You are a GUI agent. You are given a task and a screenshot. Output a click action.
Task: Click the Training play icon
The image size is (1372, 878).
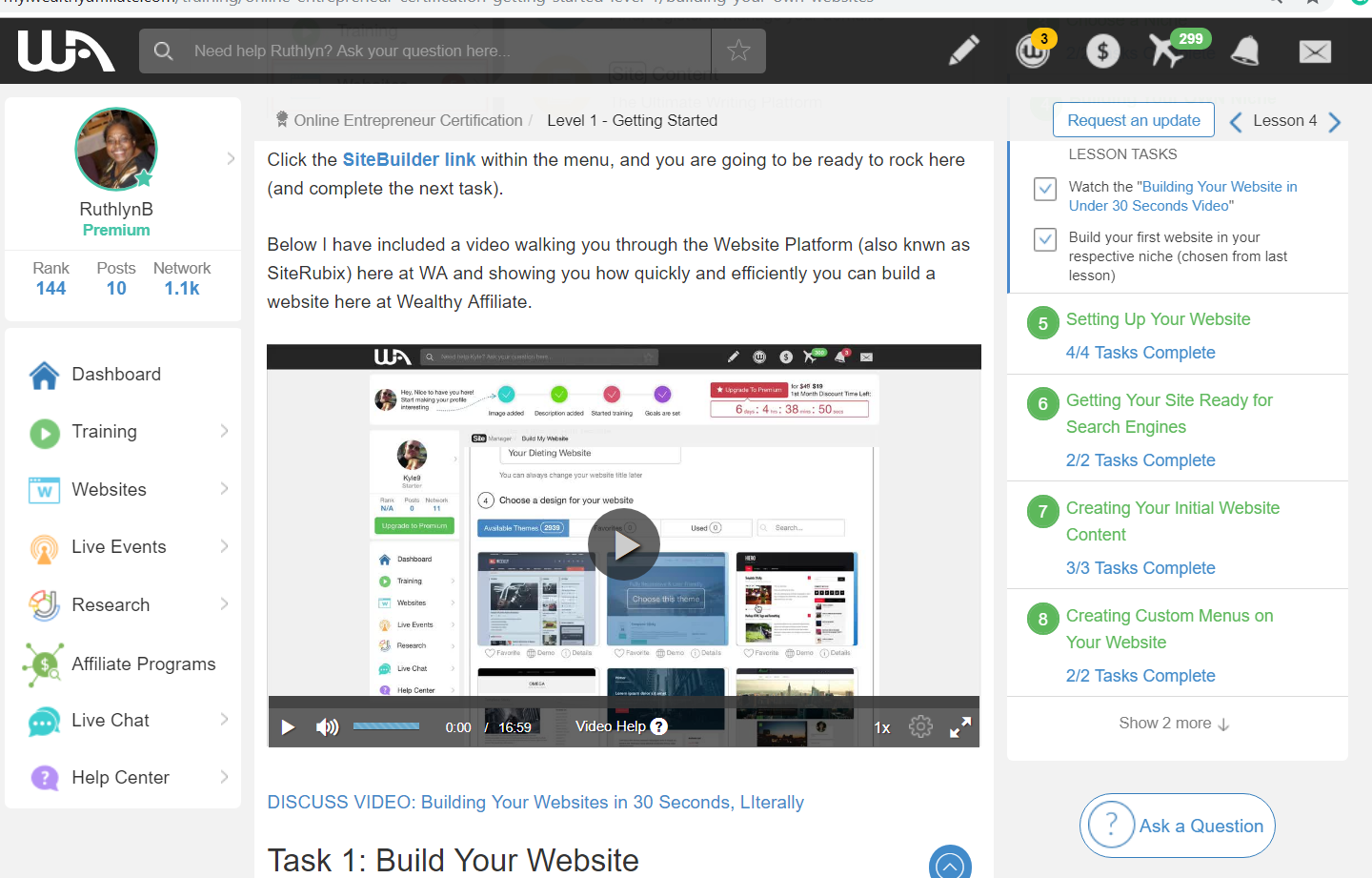[44, 433]
